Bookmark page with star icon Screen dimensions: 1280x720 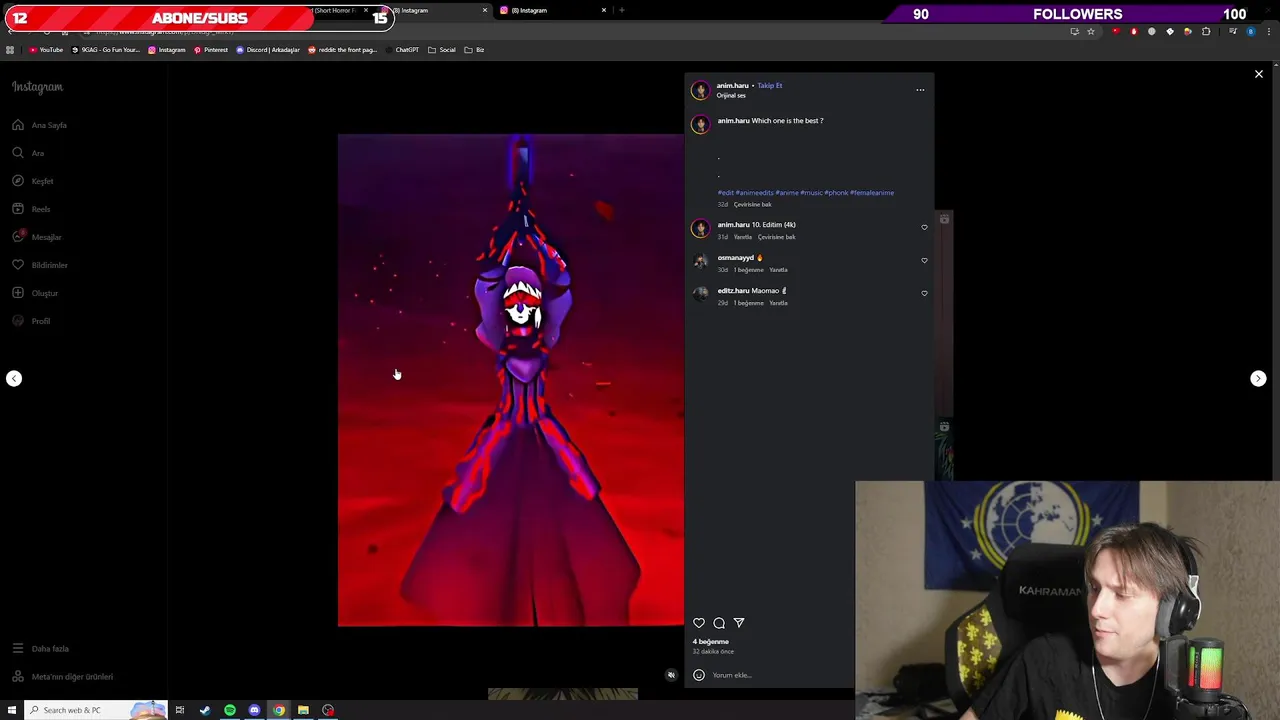click(1091, 32)
